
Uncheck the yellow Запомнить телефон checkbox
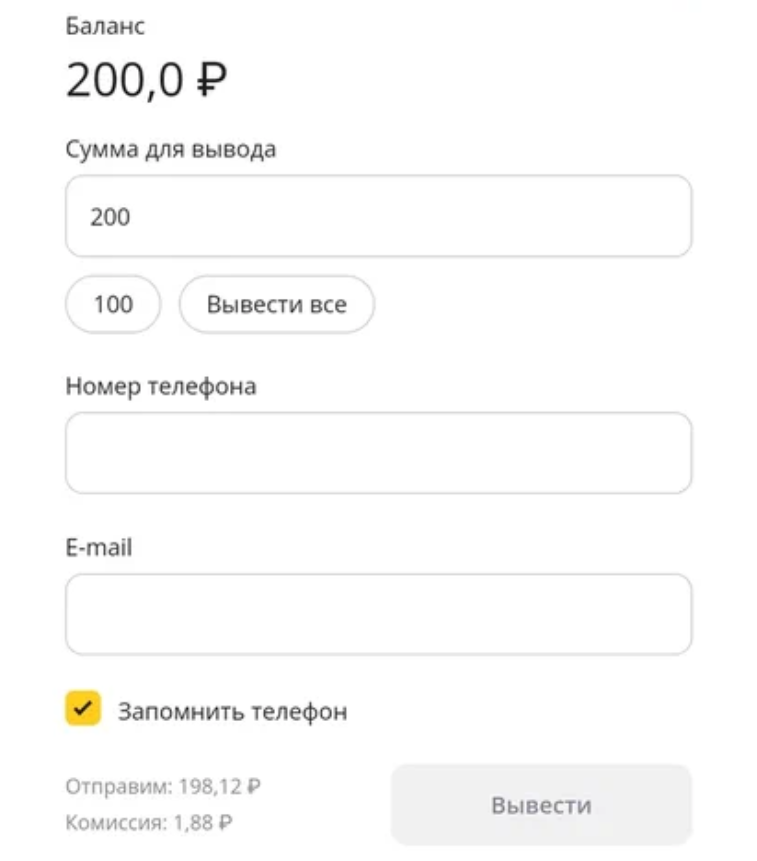[x=83, y=708]
